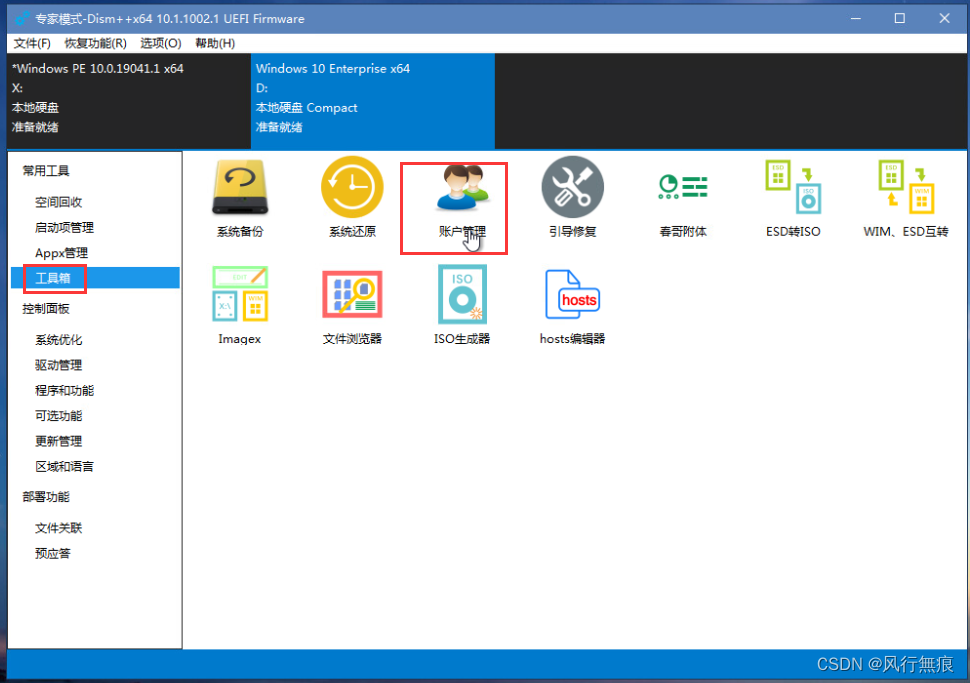Open the WIM、ESD互转 converter
The height and width of the screenshot is (683, 970).
point(906,199)
